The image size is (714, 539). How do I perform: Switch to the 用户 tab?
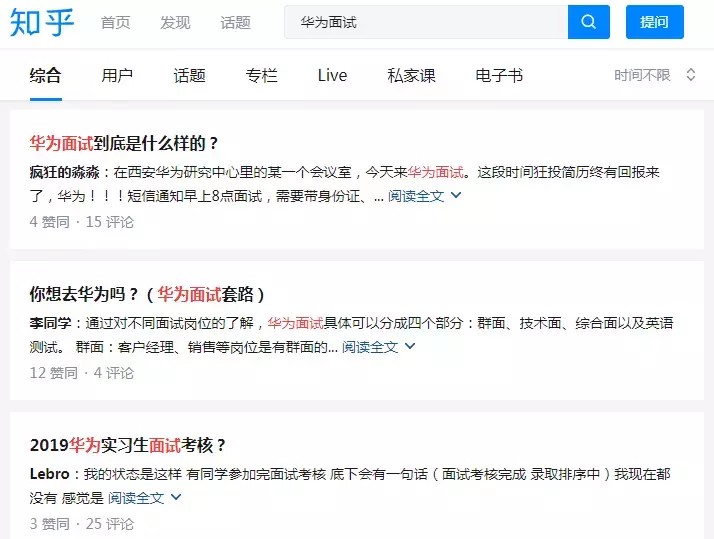(117, 76)
